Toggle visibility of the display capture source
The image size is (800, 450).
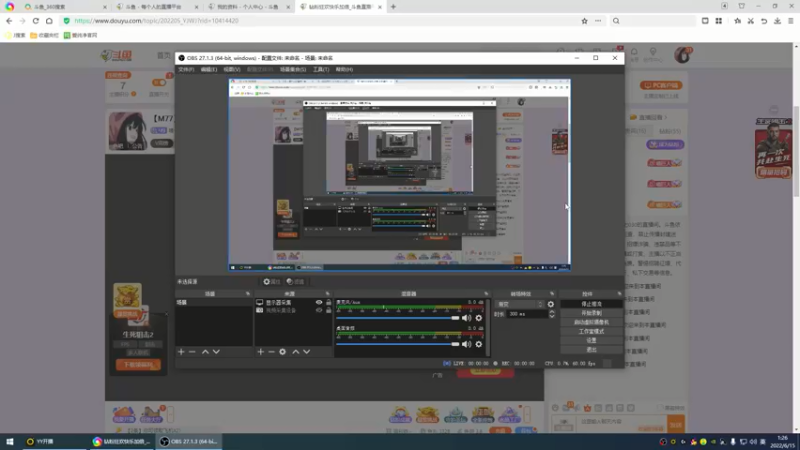319,303
